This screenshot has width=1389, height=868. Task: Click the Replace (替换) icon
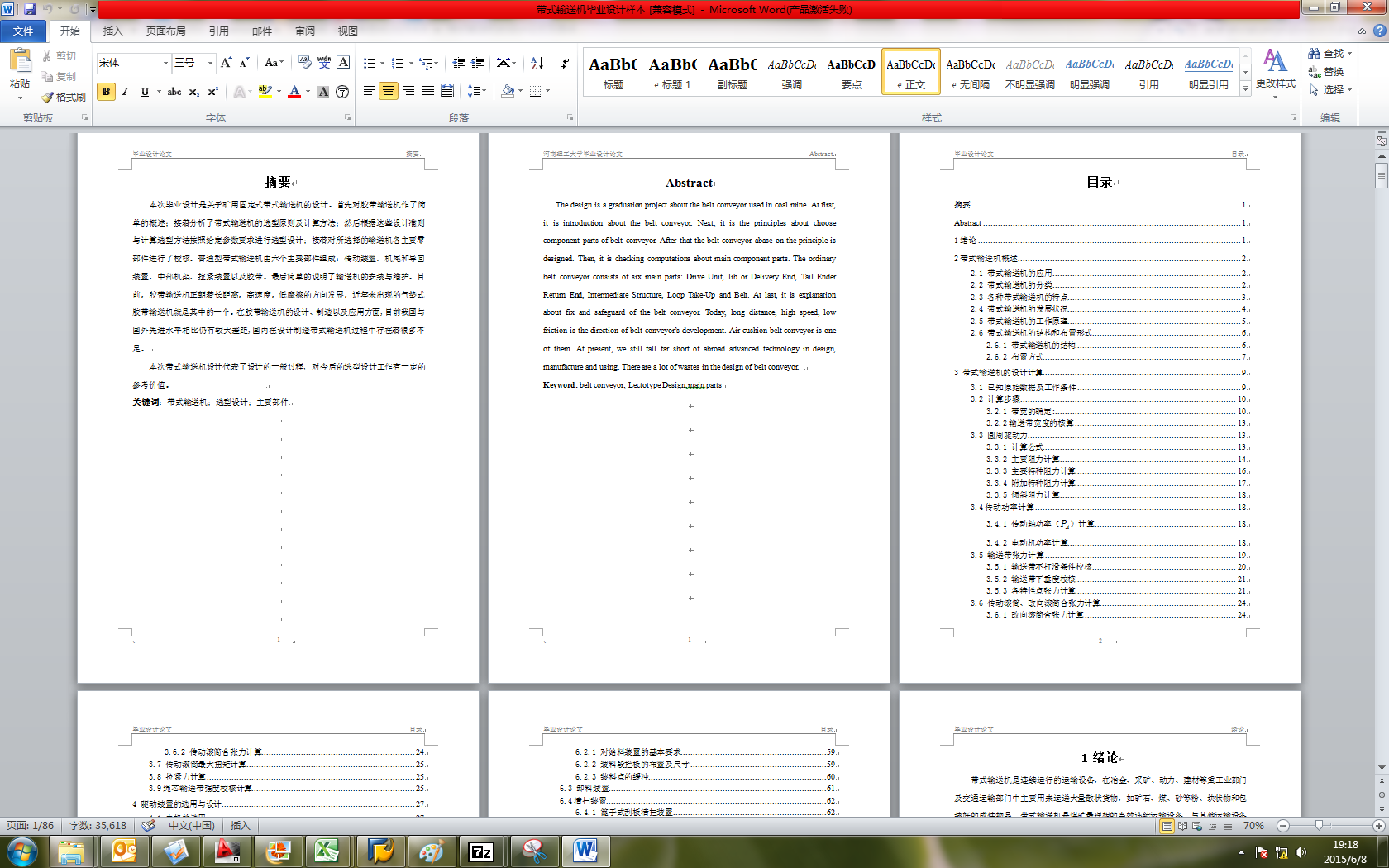(1315, 72)
